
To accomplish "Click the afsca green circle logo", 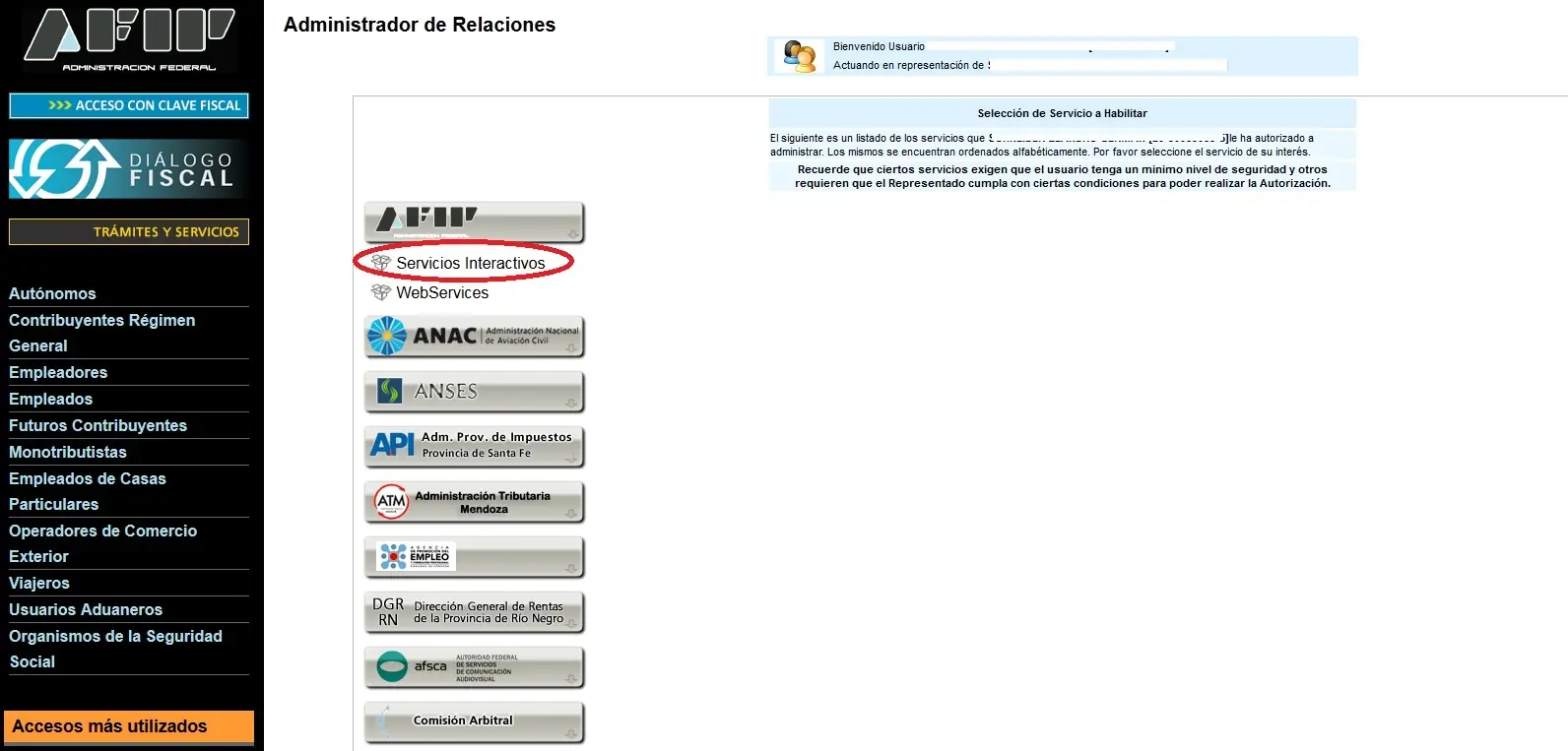I will tap(392, 666).
